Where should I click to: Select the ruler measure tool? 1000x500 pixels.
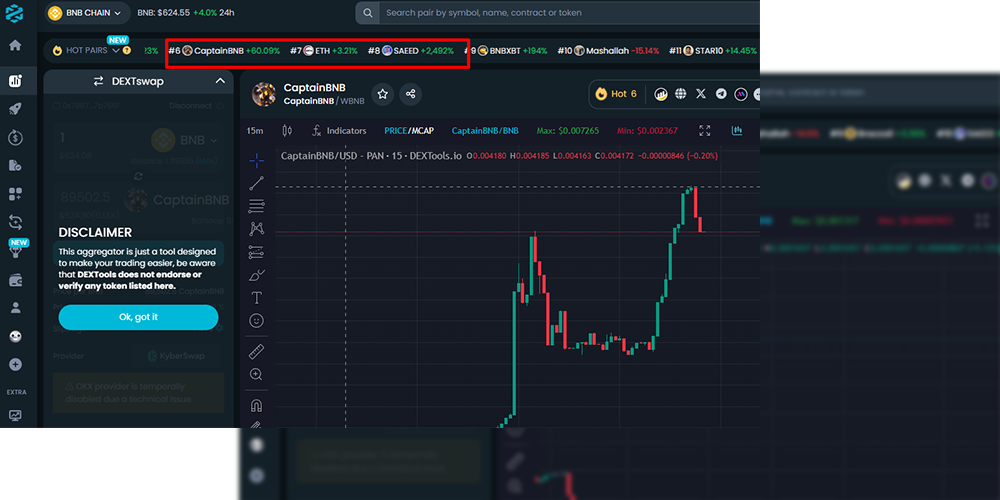pyautogui.click(x=256, y=351)
